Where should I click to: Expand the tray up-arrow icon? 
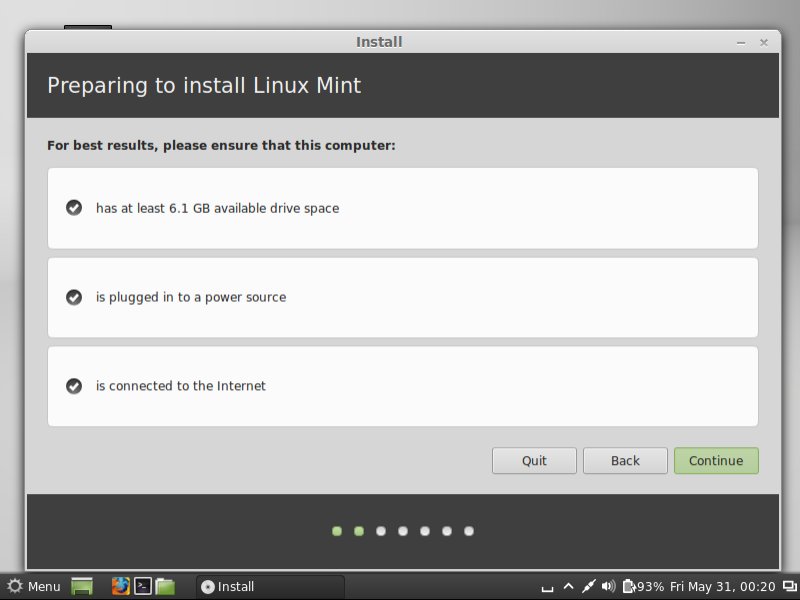(568, 586)
